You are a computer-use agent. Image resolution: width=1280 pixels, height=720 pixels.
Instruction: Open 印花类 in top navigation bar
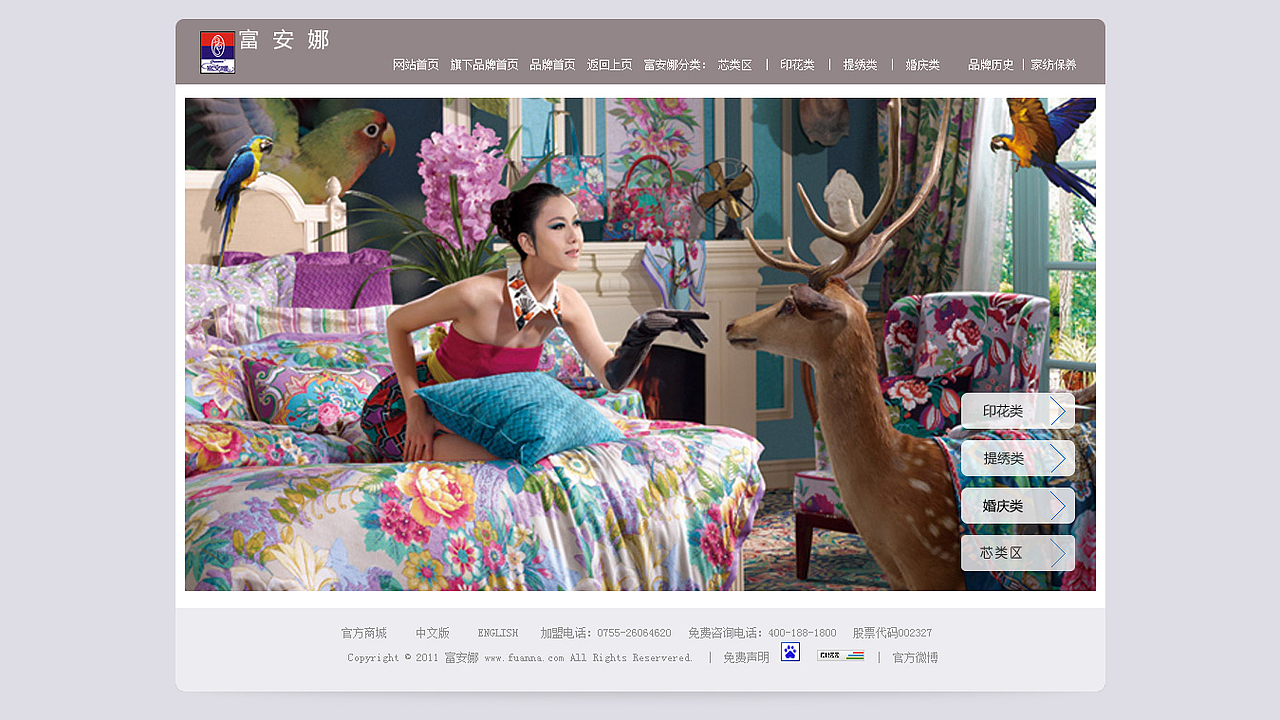[797, 65]
